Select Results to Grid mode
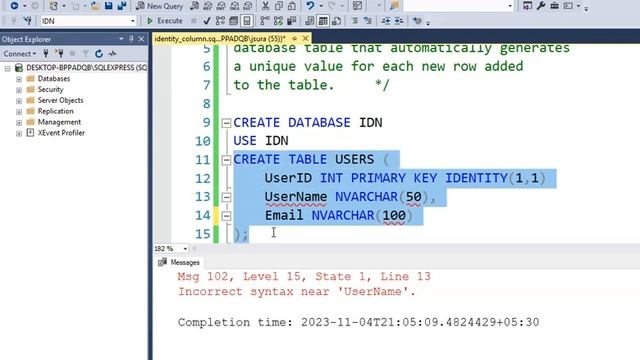 pos(323,20)
